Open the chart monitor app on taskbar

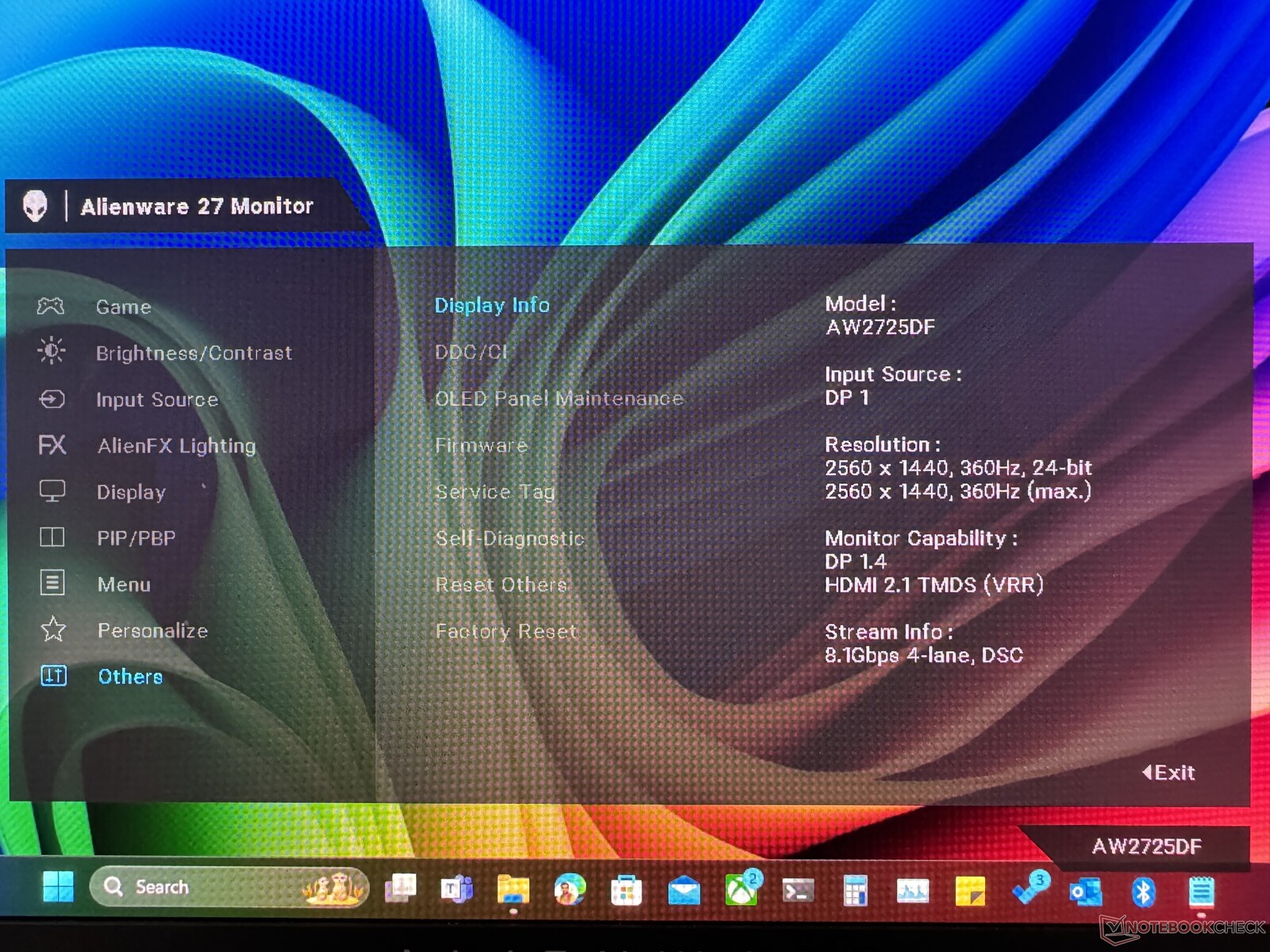pyautogui.click(x=912, y=891)
